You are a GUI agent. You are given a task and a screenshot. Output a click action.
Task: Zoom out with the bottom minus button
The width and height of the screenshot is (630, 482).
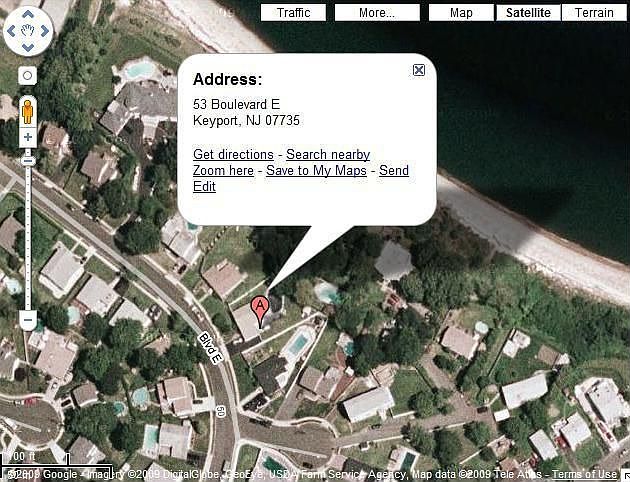[28, 320]
